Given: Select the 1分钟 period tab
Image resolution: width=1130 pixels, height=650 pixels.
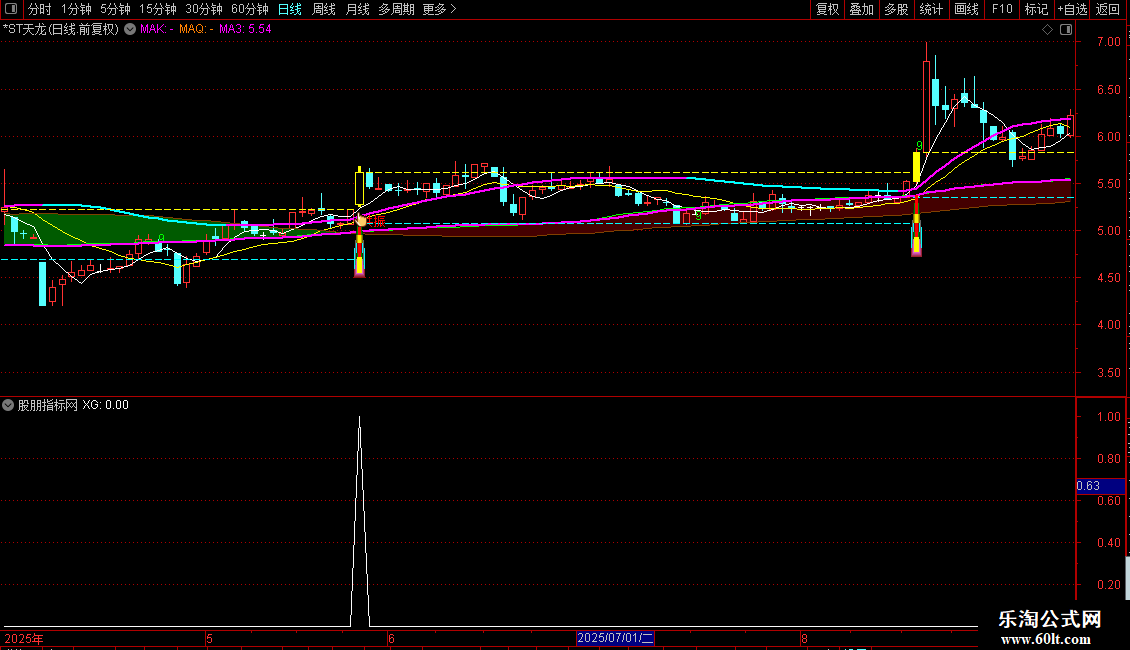Looking at the screenshot, I should (x=76, y=9).
